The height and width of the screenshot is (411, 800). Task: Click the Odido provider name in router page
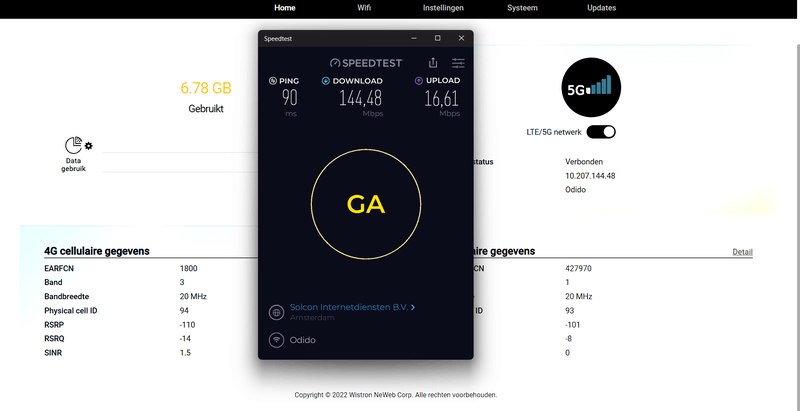(576, 190)
